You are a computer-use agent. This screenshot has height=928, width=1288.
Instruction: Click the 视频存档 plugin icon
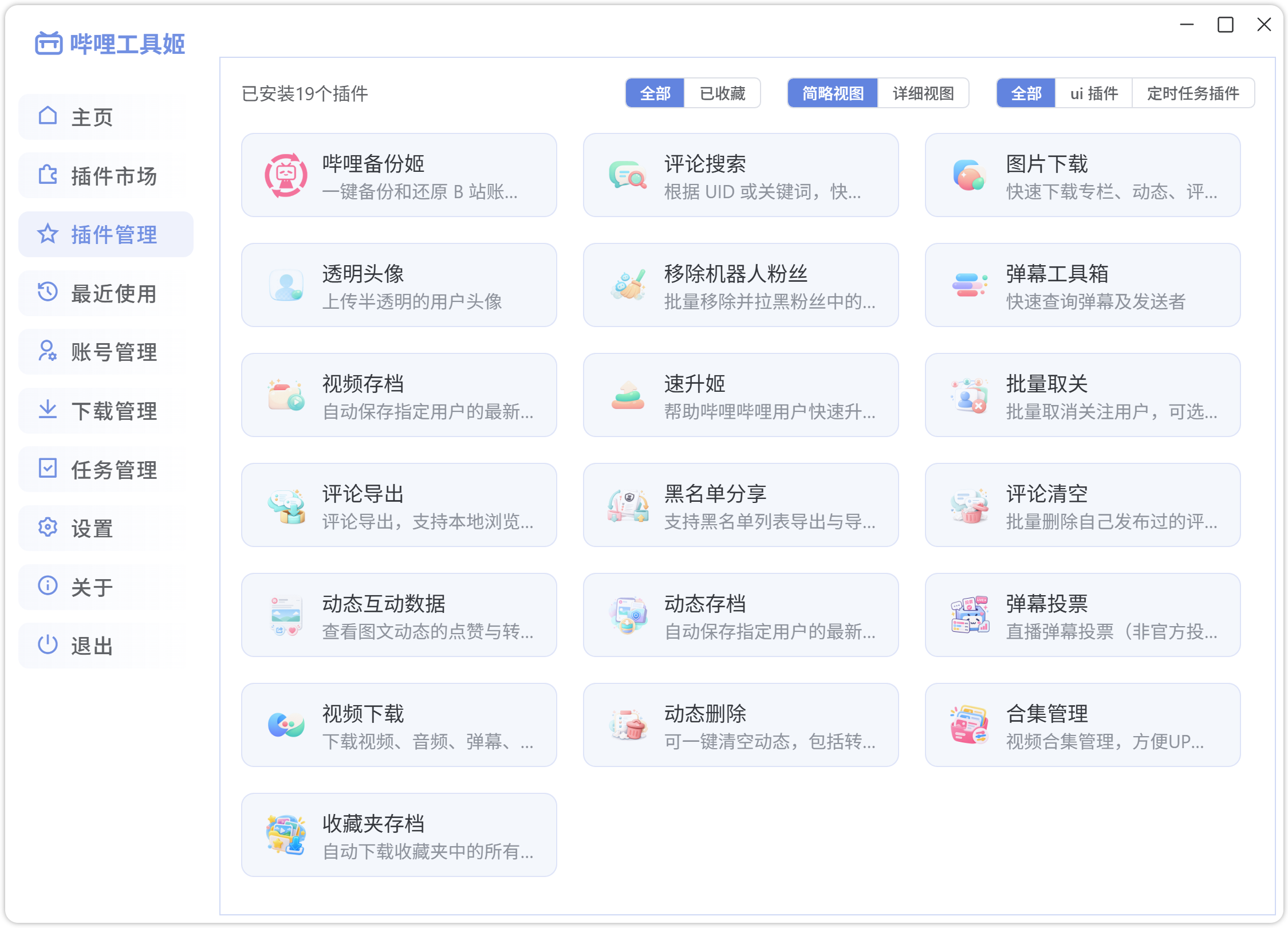286,395
